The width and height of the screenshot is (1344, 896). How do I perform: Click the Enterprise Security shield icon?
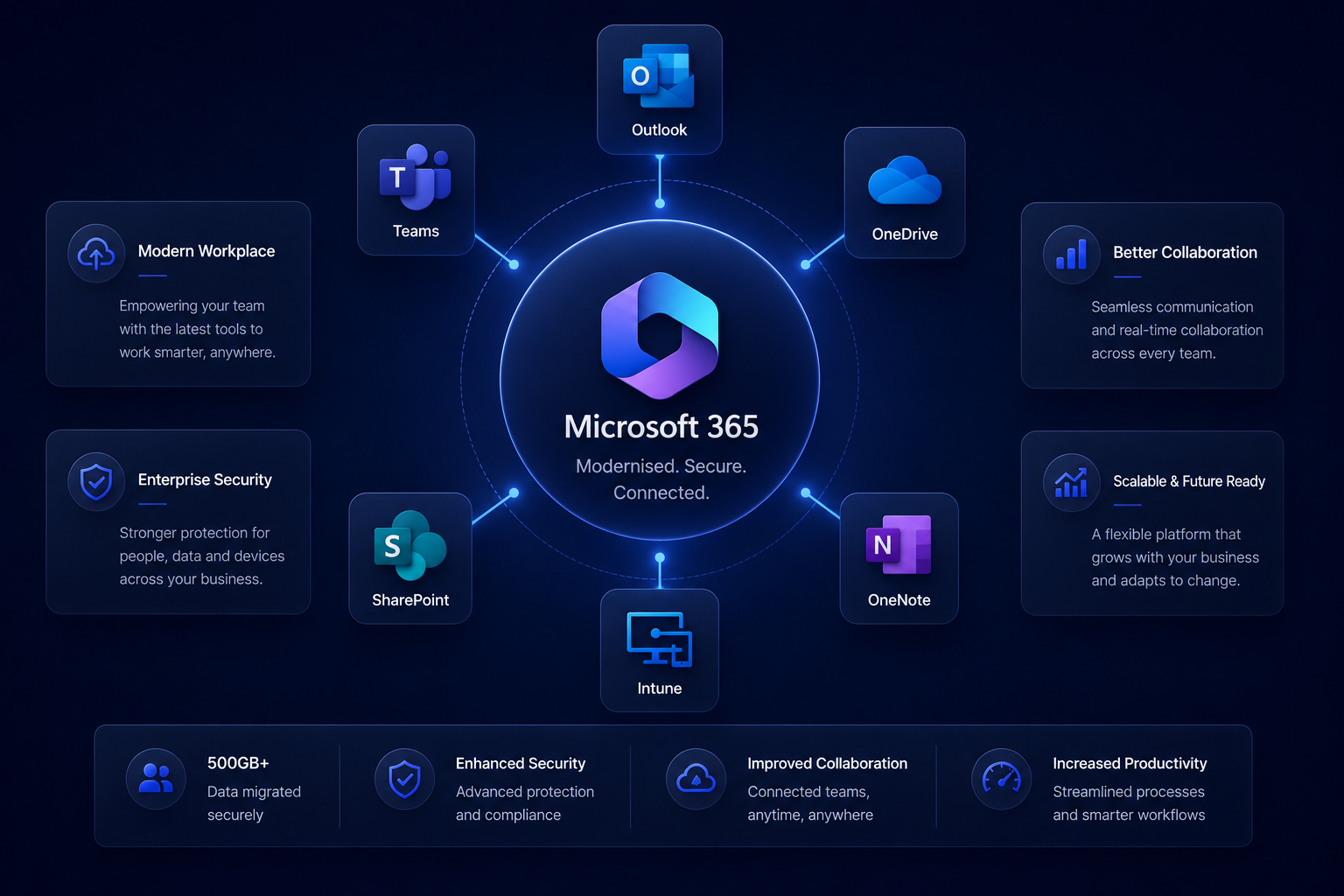coord(96,481)
